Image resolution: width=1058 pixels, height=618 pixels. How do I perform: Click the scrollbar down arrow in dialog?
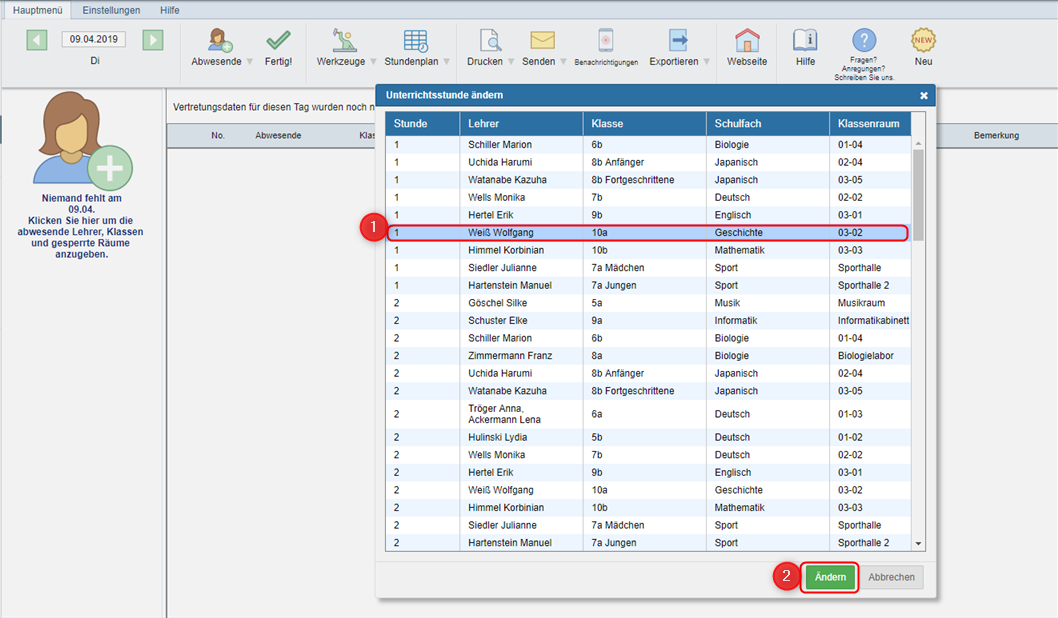click(918, 544)
